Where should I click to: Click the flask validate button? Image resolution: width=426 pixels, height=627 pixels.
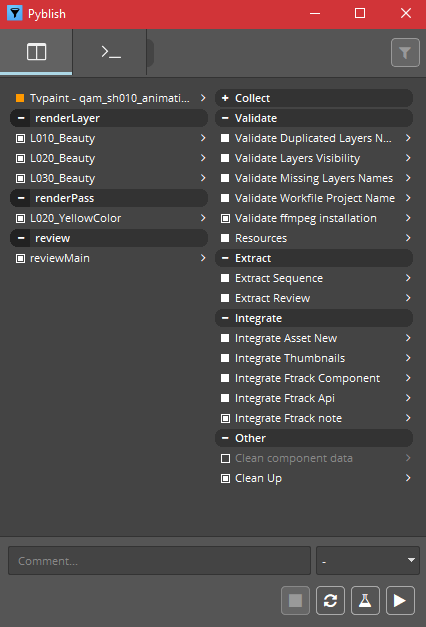365,600
